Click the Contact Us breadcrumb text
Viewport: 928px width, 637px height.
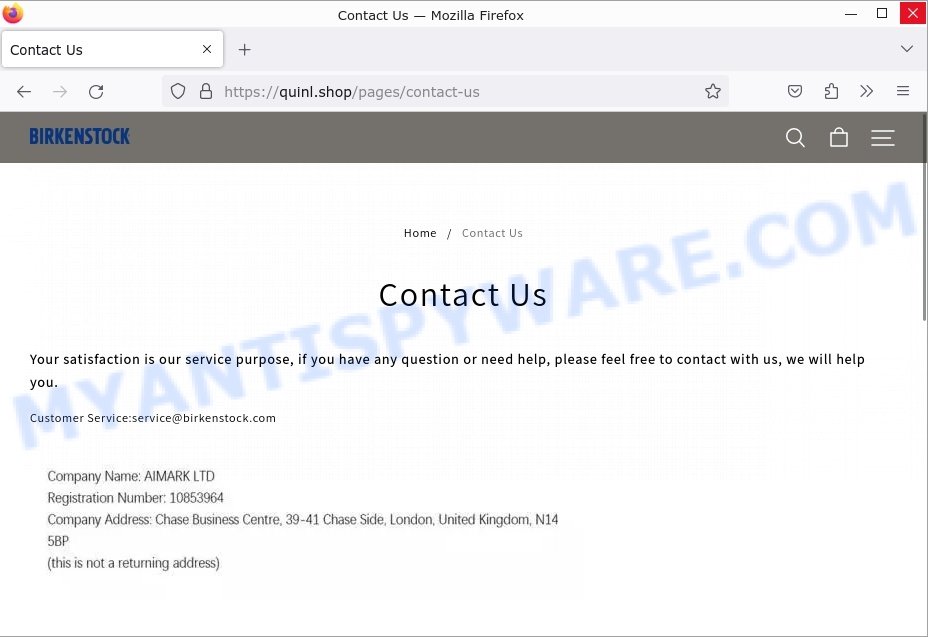coord(492,233)
